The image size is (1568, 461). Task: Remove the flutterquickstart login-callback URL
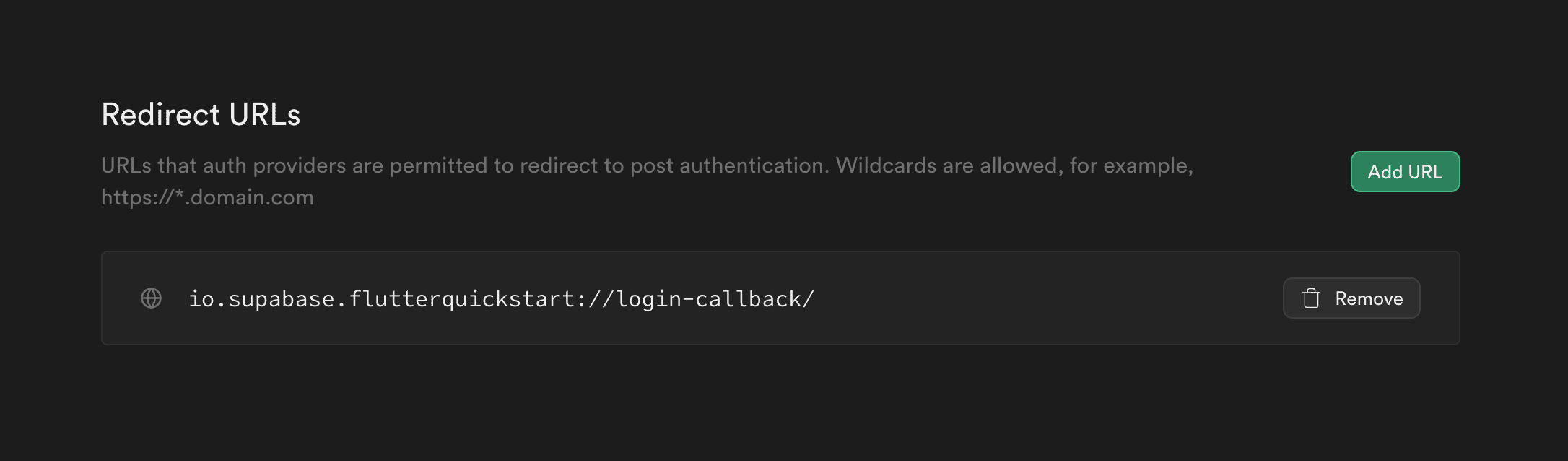[x=1351, y=298]
